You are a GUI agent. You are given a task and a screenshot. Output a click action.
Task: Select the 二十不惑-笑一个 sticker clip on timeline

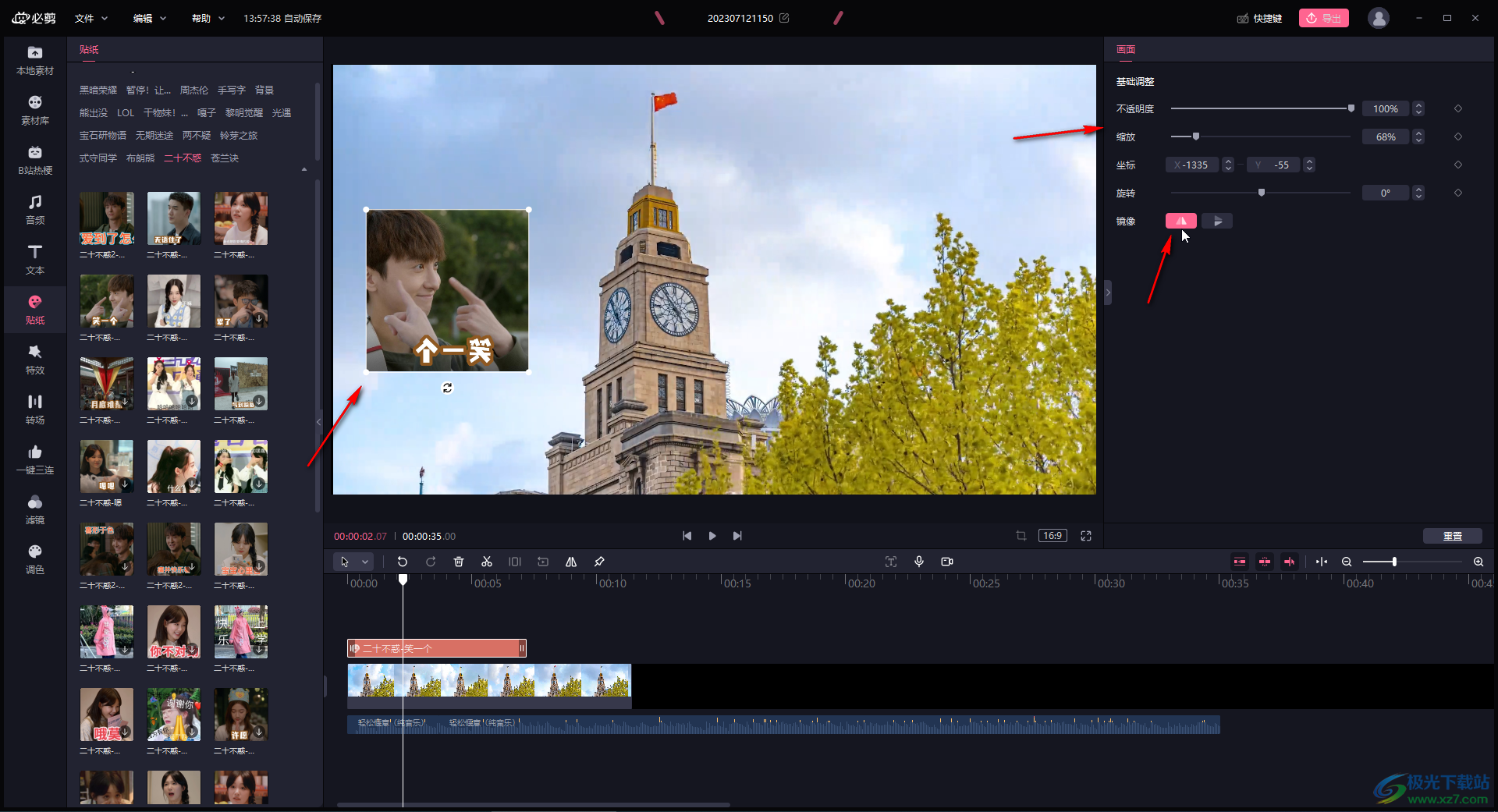[x=437, y=648]
